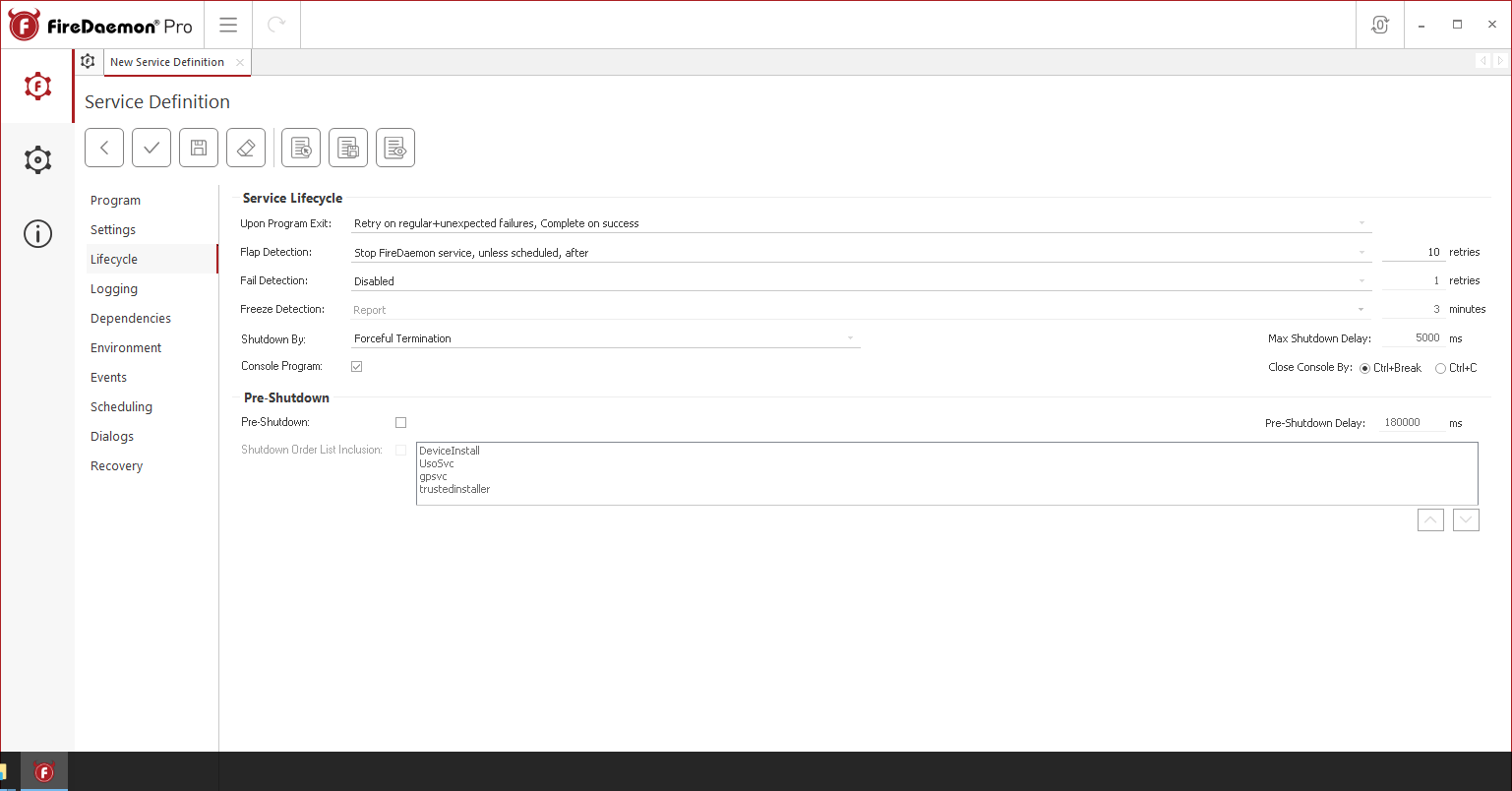This screenshot has width=1512, height=791.
Task: Open Upon Program Exit dropdown
Action: click(861, 223)
